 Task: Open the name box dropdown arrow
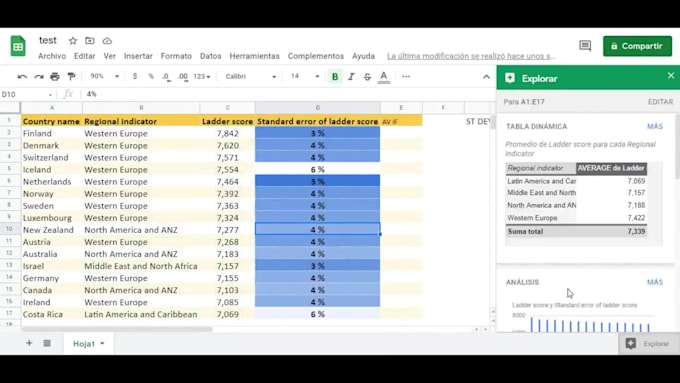50,95
